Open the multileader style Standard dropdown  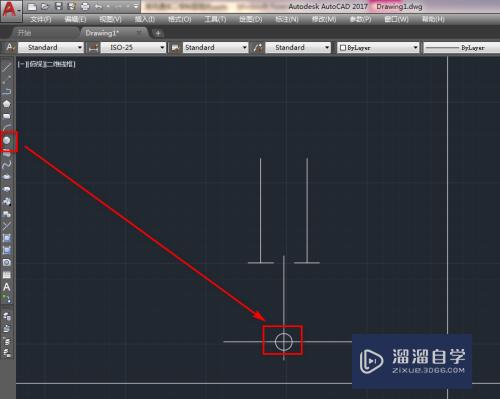(x=298, y=47)
